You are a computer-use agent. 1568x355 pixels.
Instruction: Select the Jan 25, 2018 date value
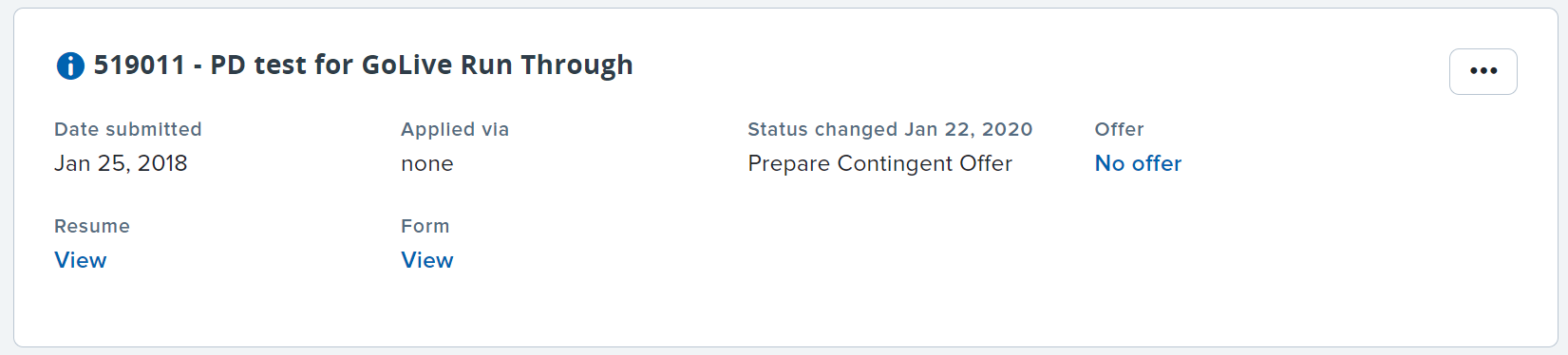click(121, 163)
